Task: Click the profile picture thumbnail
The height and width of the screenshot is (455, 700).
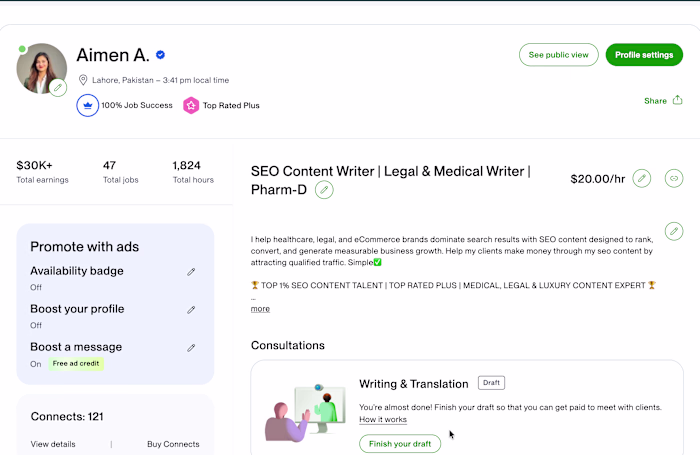Action: pos(42,68)
